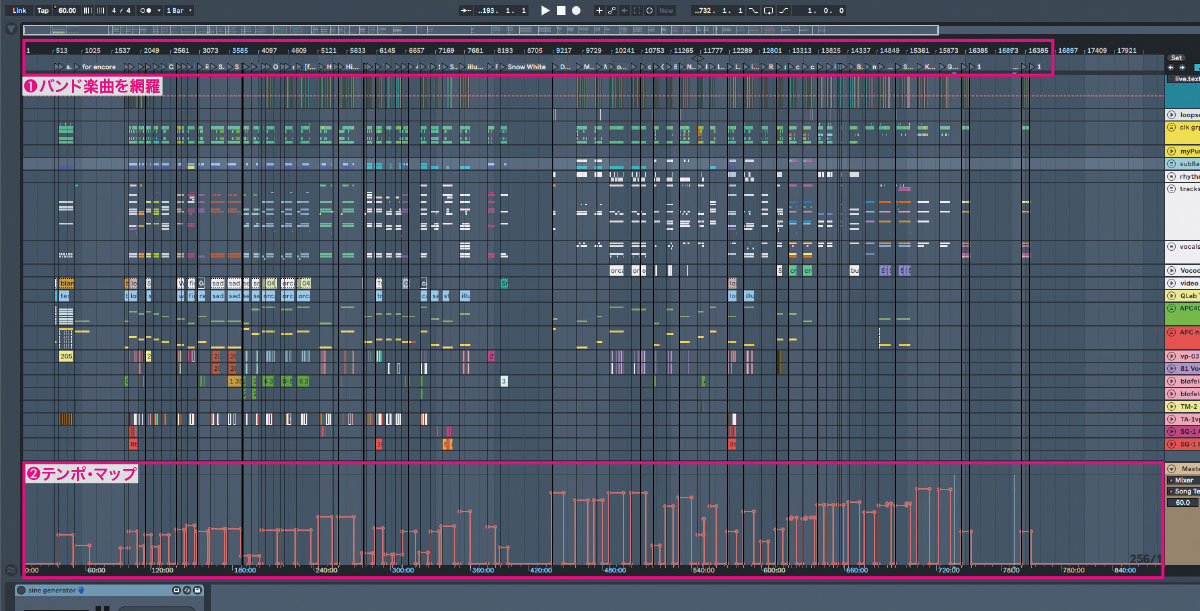Screen dimensions: 1200x611
Task: Arm the Arrangement Record button
Action: point(576,10)
